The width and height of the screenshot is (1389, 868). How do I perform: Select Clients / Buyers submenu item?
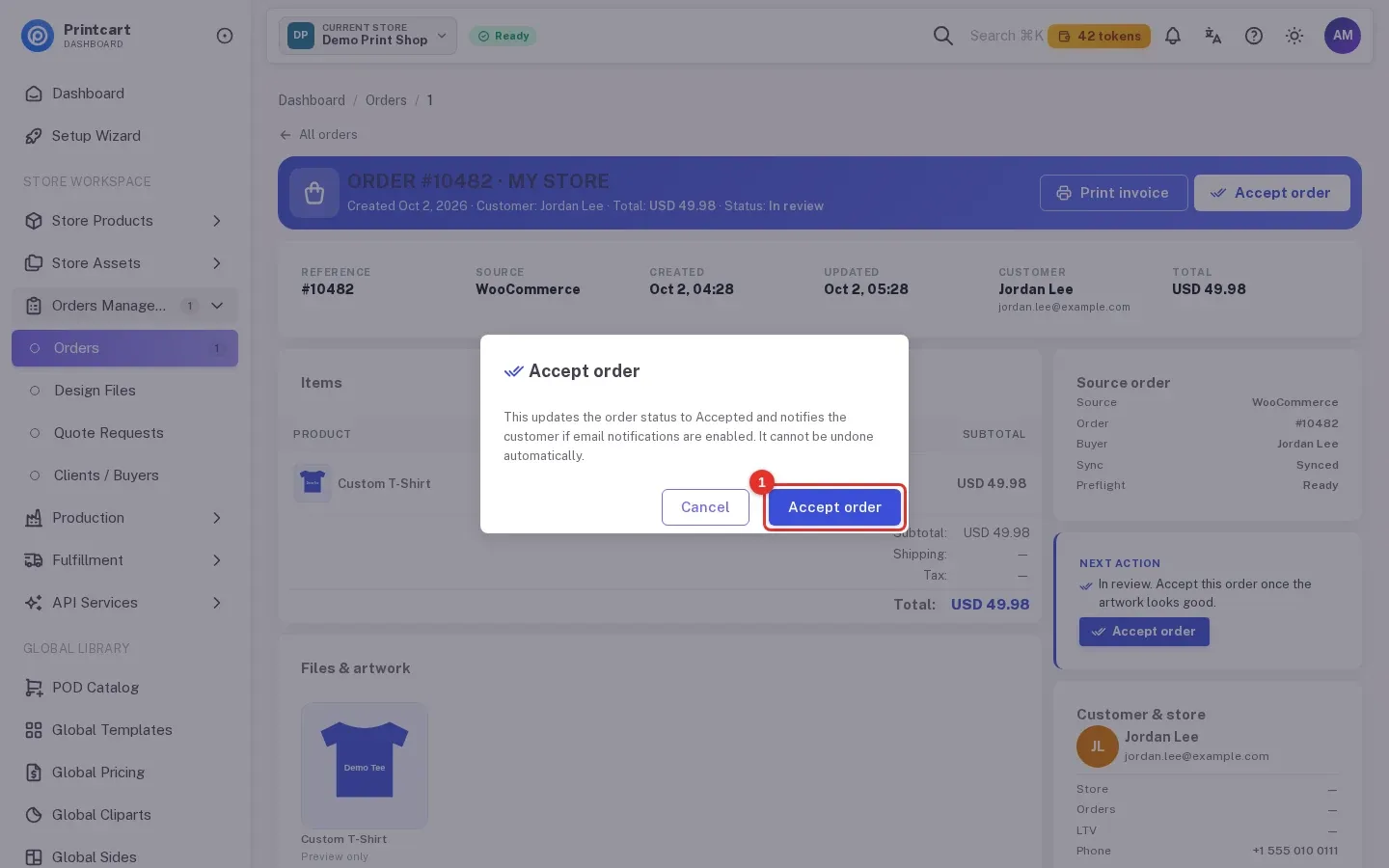(124, 475)
